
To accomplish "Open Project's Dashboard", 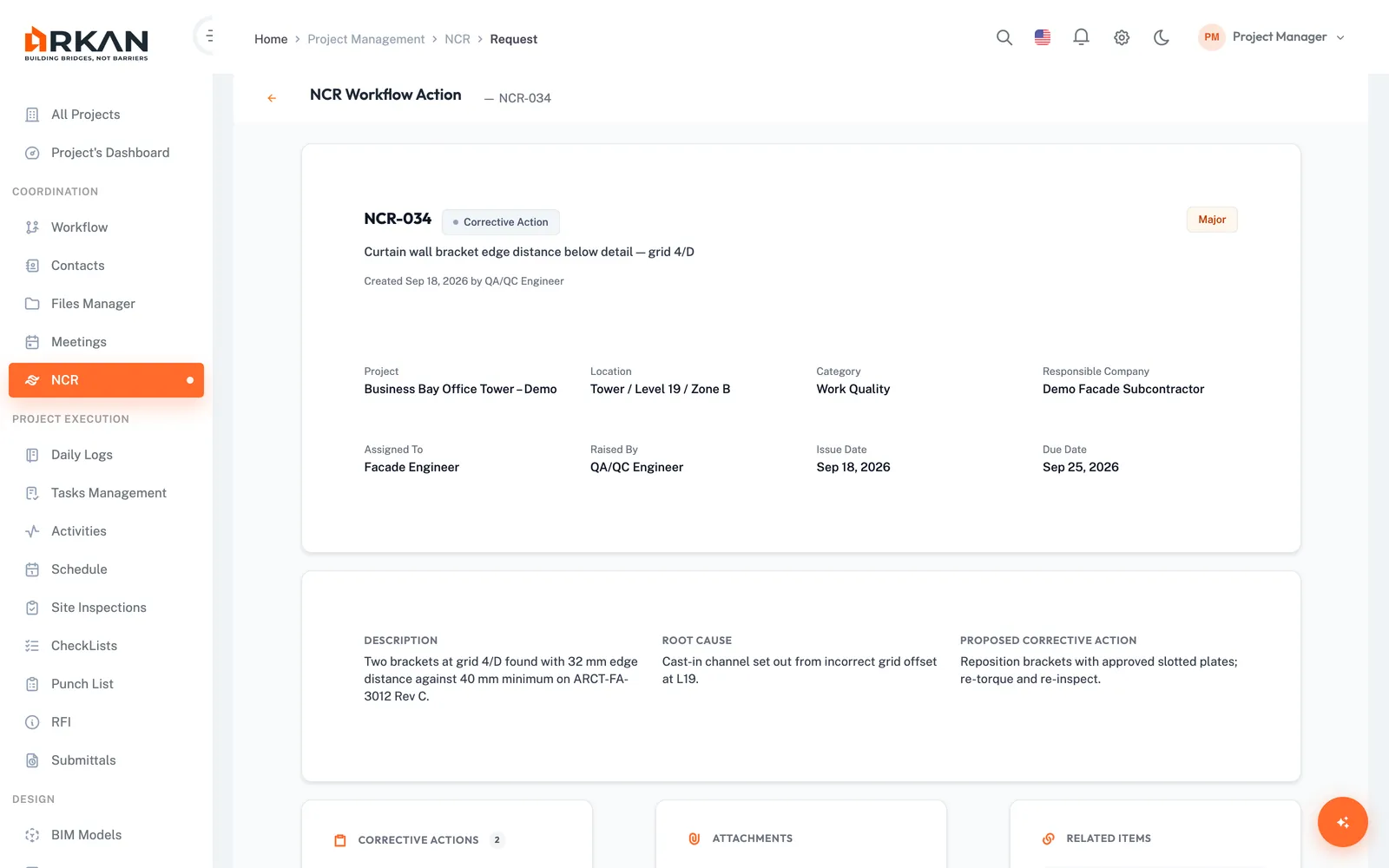I will [x=106, y=153].
